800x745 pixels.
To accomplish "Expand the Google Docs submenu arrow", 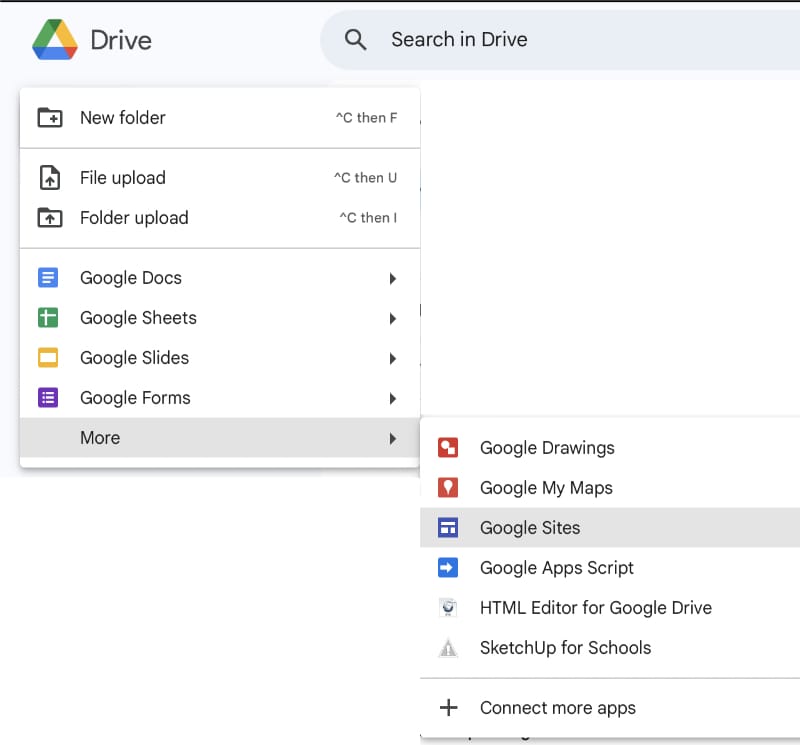I will (393, 278).
